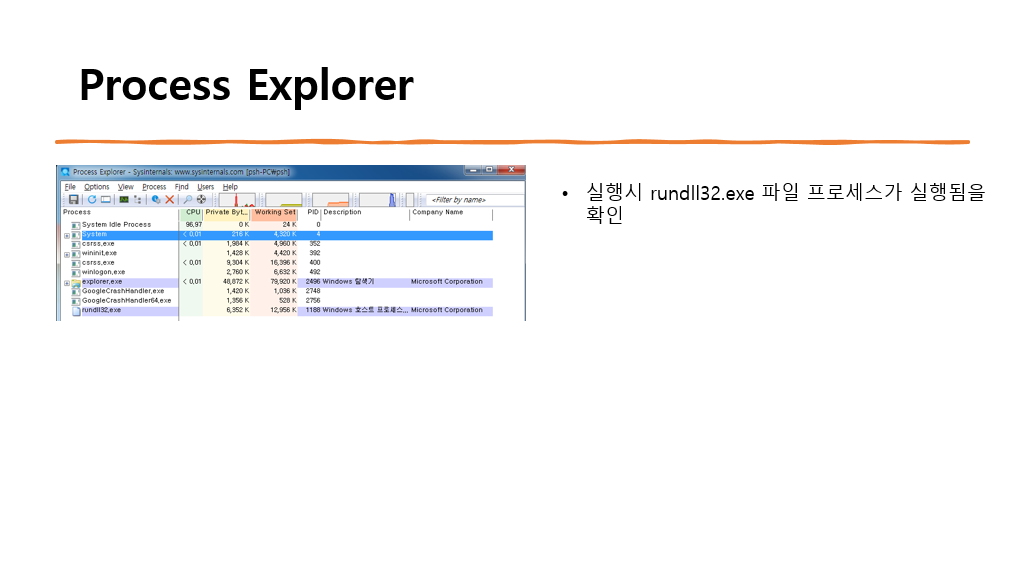The image size is (1024, 576).
Task: Sort by the Process column header
Action: pos(120,212)
